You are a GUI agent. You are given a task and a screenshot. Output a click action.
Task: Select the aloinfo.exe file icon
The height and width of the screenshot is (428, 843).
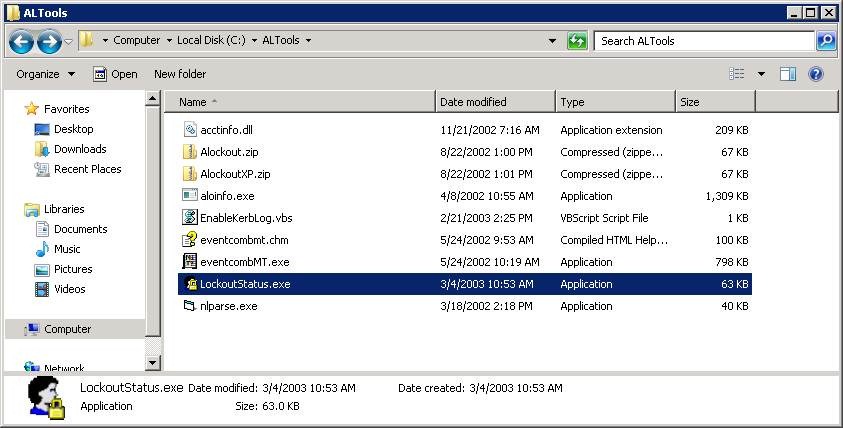pos(190,195)
